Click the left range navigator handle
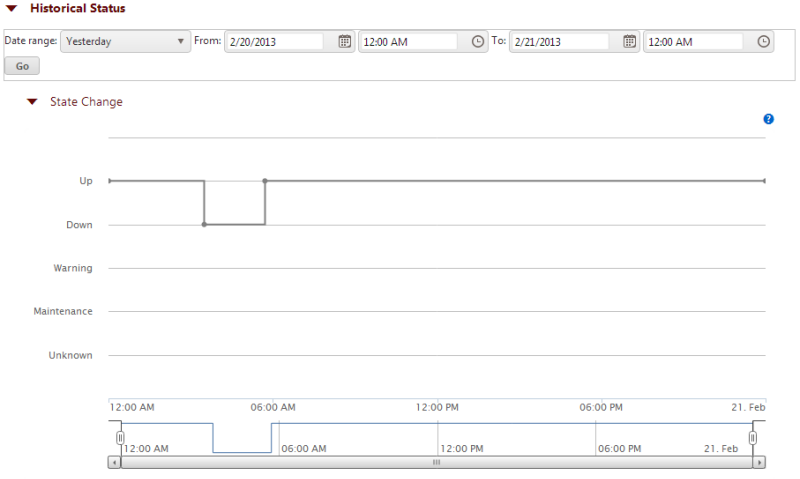 (120, 438)
